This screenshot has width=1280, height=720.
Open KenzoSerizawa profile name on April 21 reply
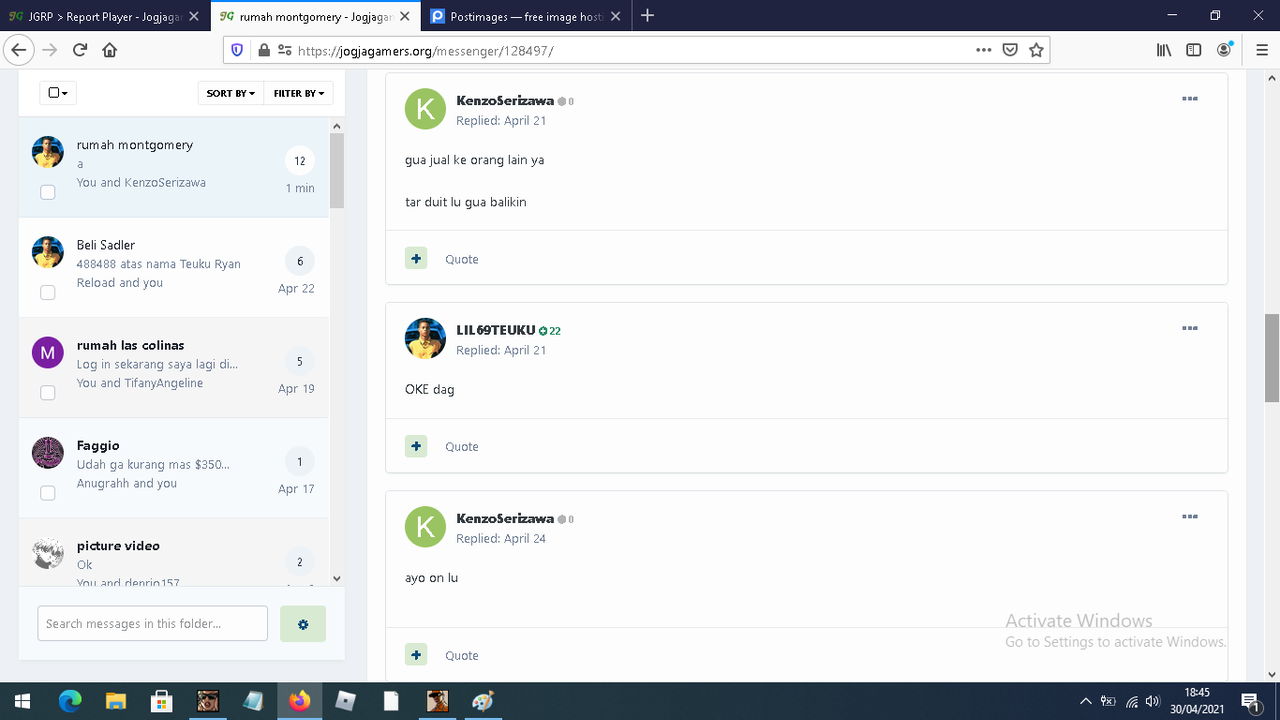click(x=505, y=101)
